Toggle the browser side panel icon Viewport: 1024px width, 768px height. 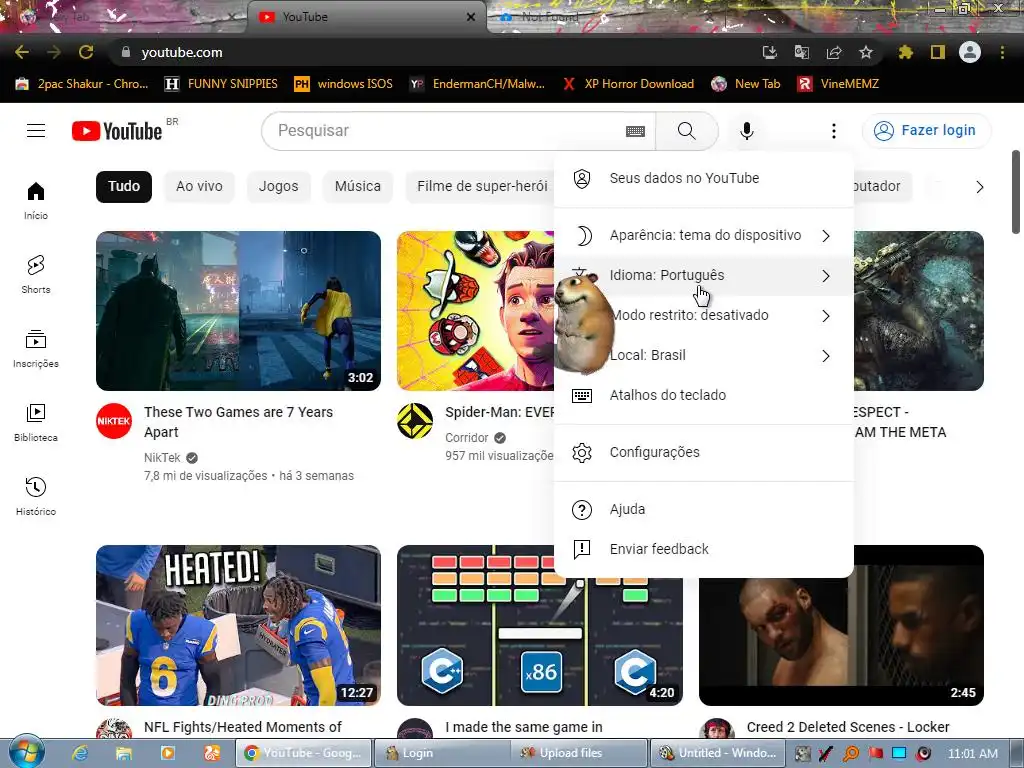[938, 52]
